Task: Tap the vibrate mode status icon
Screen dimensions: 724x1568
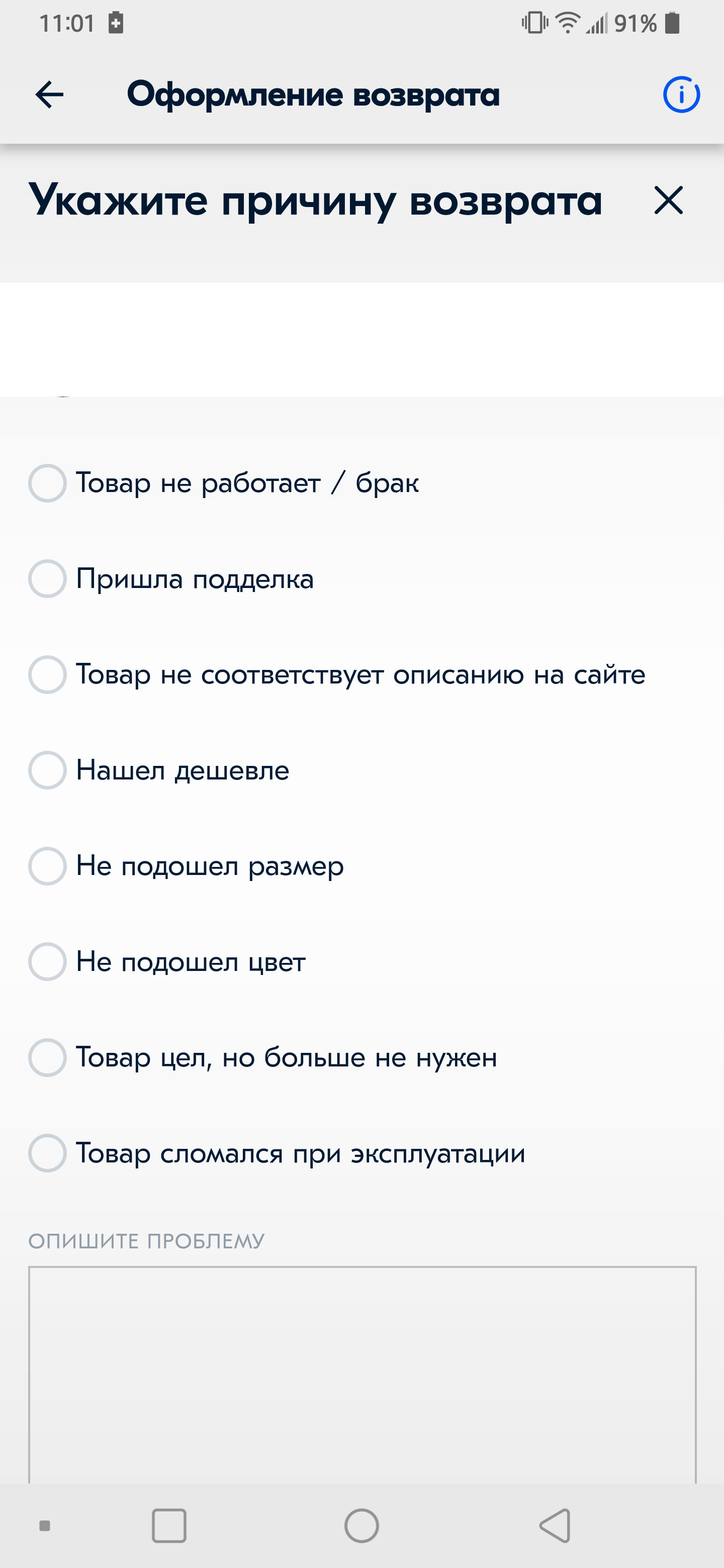Action: click(534, 23)
